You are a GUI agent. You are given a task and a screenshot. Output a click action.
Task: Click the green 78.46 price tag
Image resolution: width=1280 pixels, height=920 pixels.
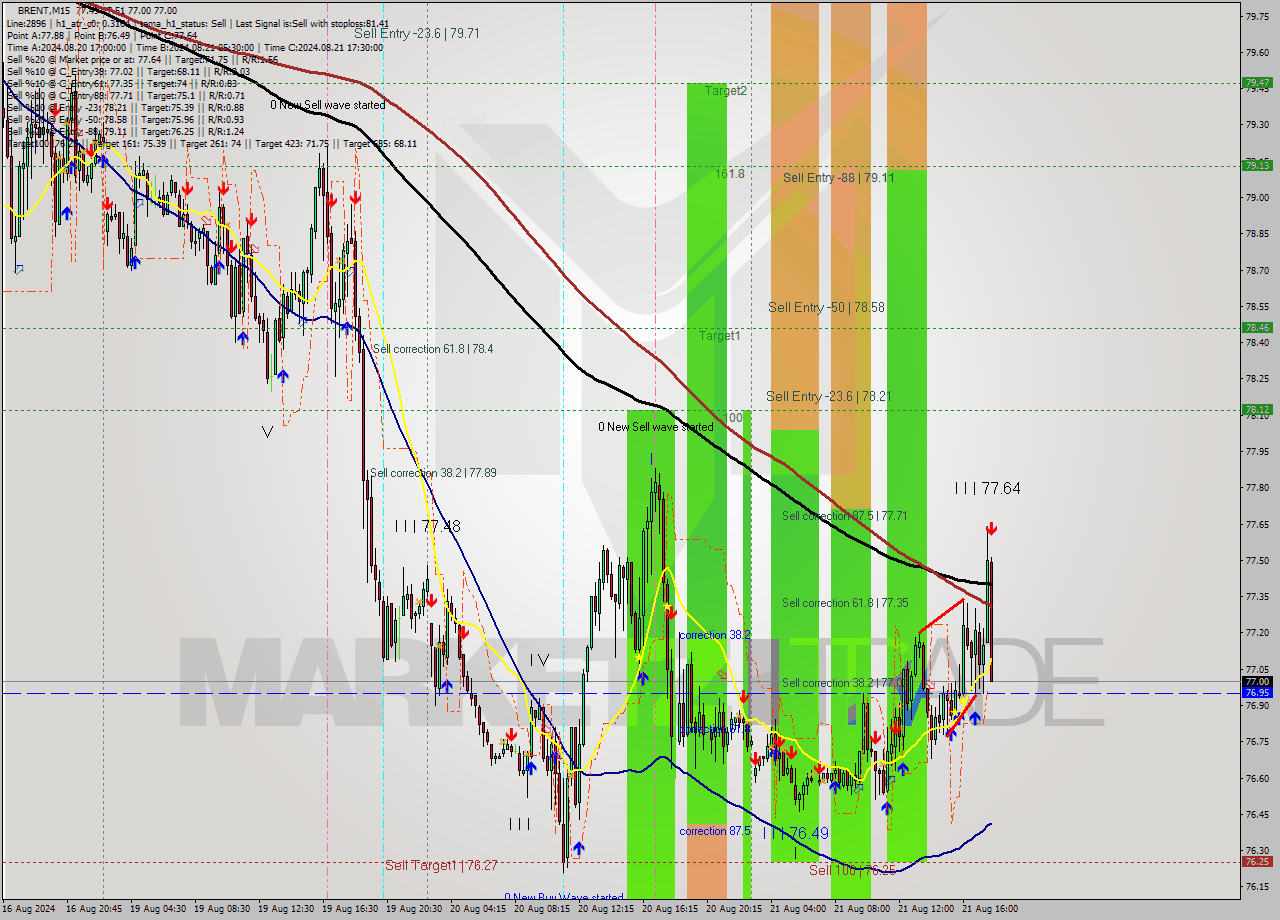[x=1257, y=327]
